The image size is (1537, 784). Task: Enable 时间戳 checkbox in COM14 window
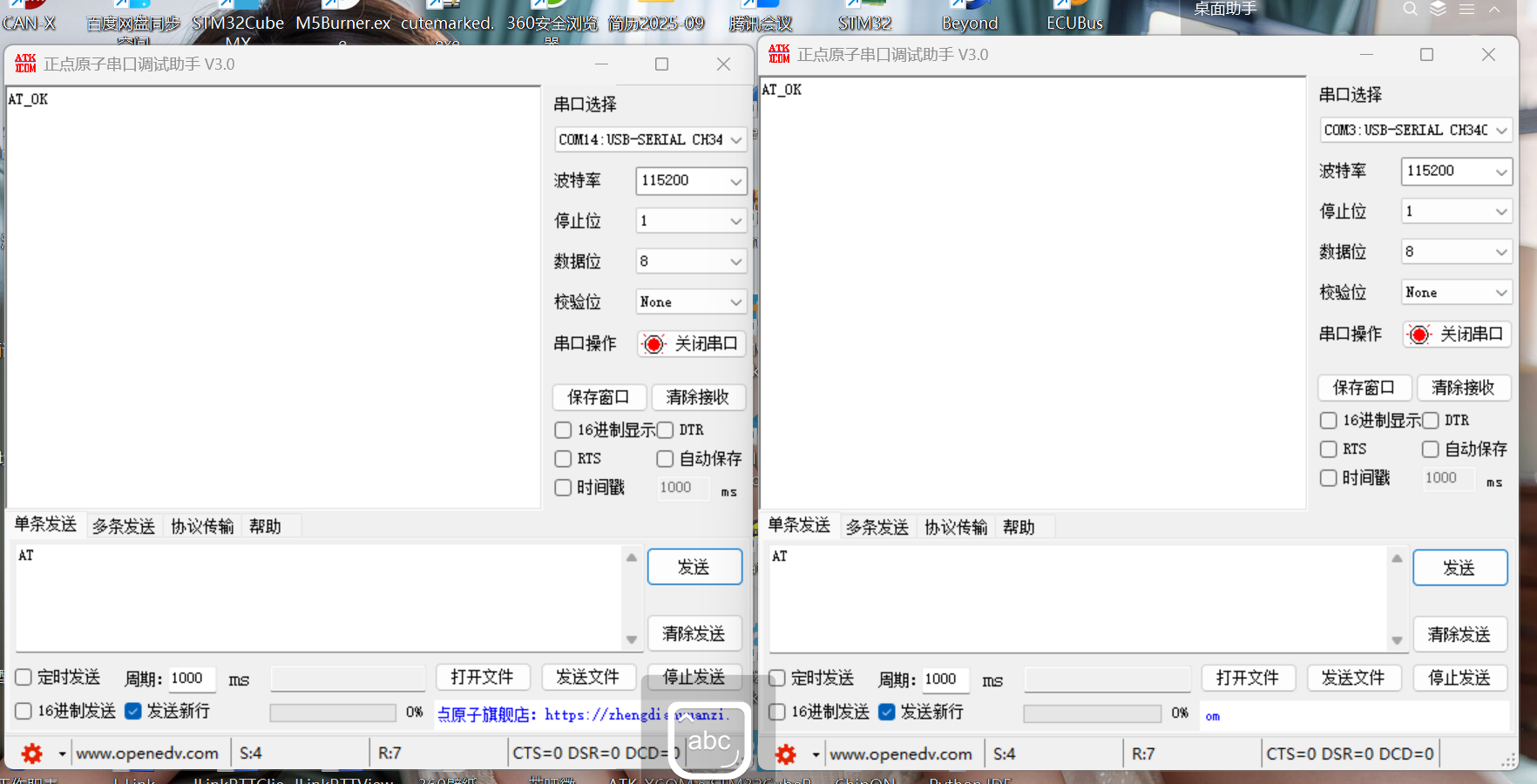click(x=563, y=488)
